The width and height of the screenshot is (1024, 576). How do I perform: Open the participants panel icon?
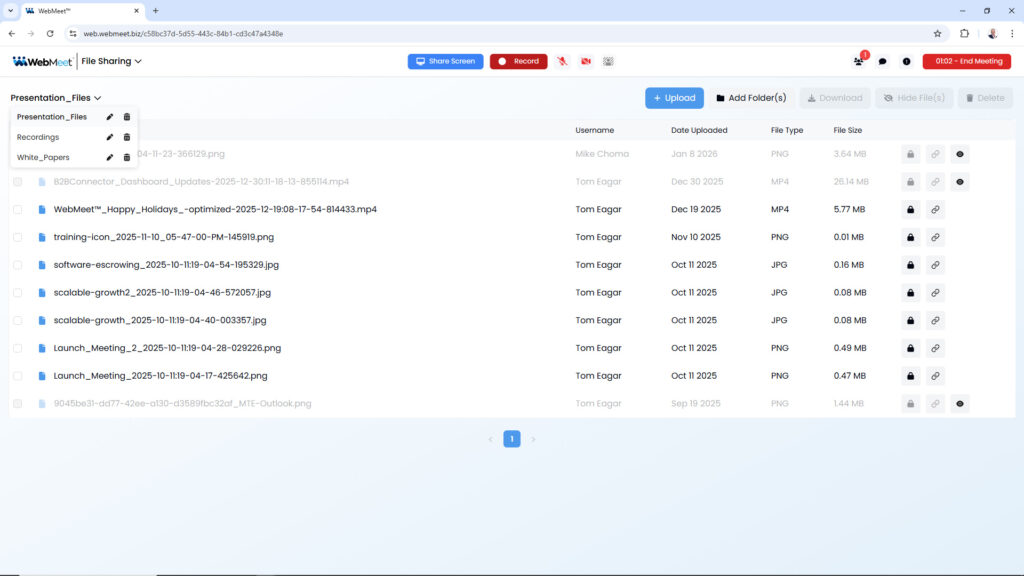click(x=858, y=61)
